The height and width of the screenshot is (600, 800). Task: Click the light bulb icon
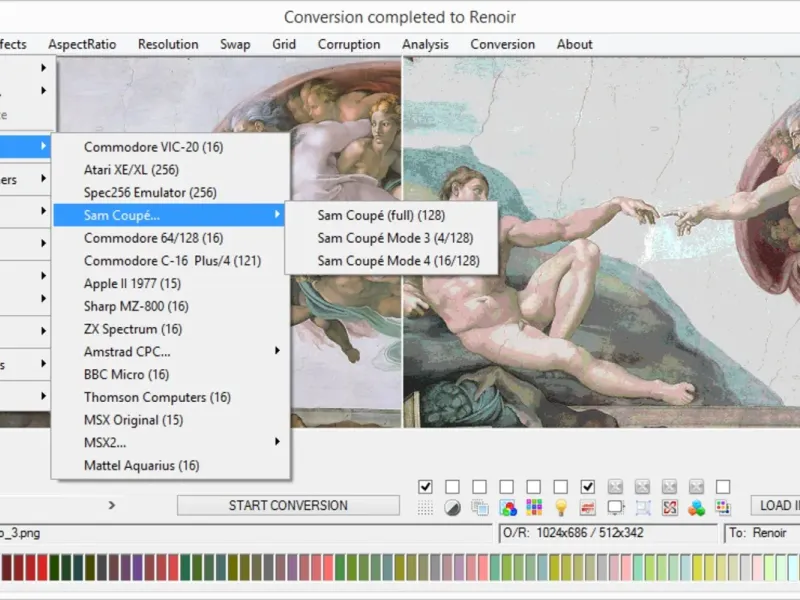click(x=561, y=508)
